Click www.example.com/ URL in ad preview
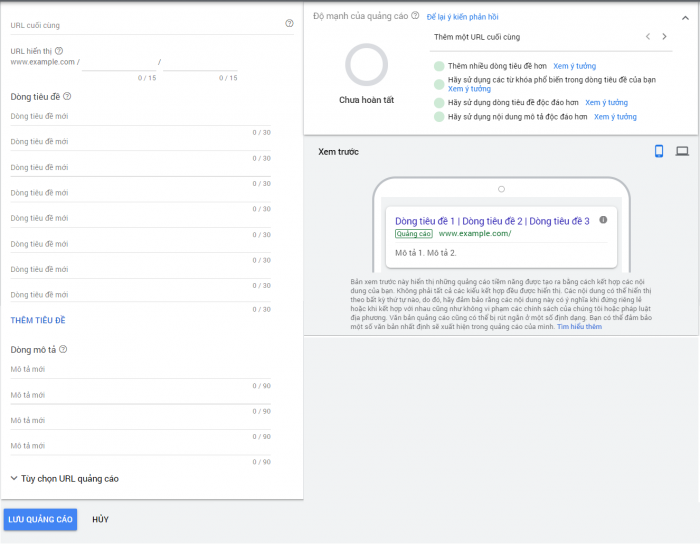The width and height of the screenshot is (700, 544). click(475, 233)
